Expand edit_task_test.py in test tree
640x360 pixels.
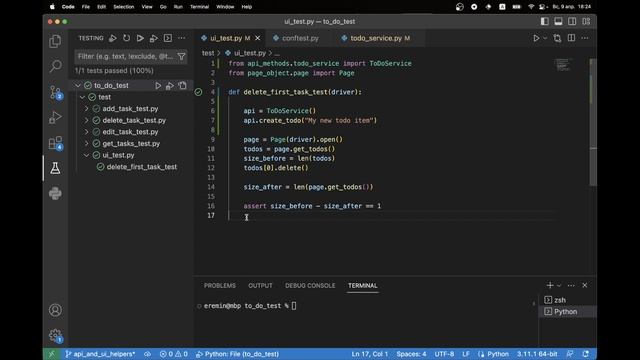[x=87, y=132]
